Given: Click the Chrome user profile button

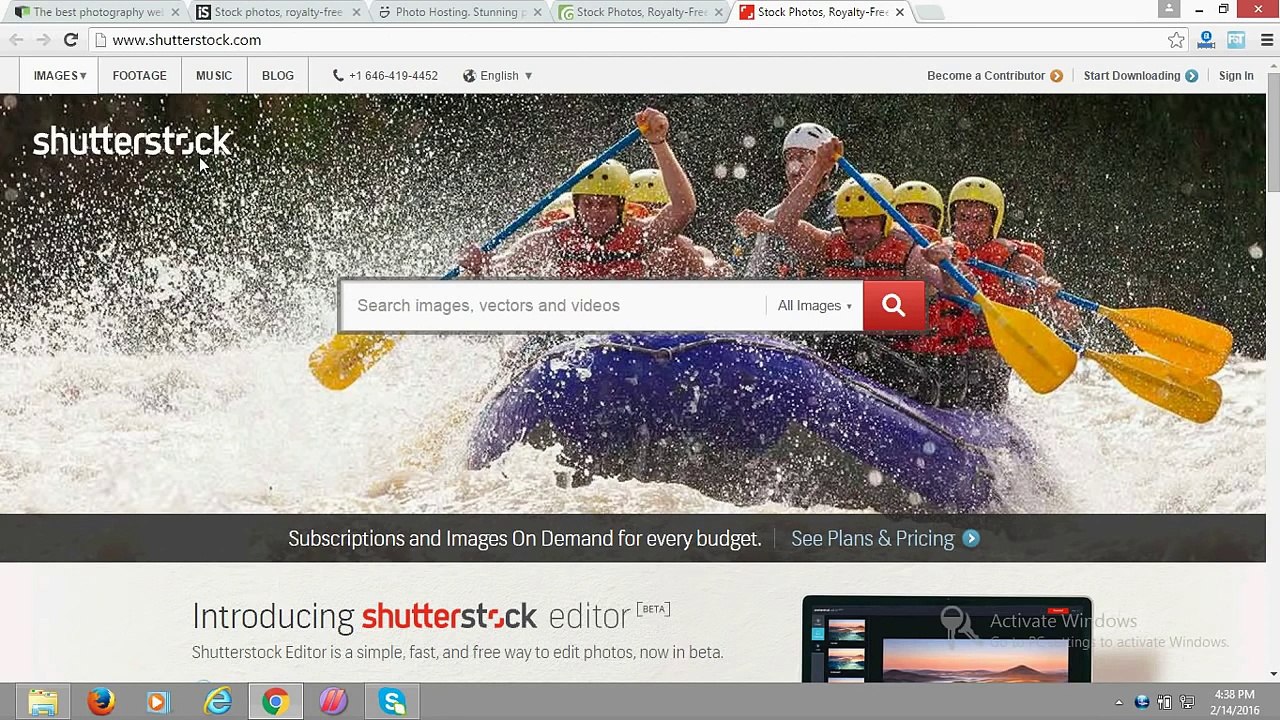Looking at the screenshot, I should point(1169,10).
